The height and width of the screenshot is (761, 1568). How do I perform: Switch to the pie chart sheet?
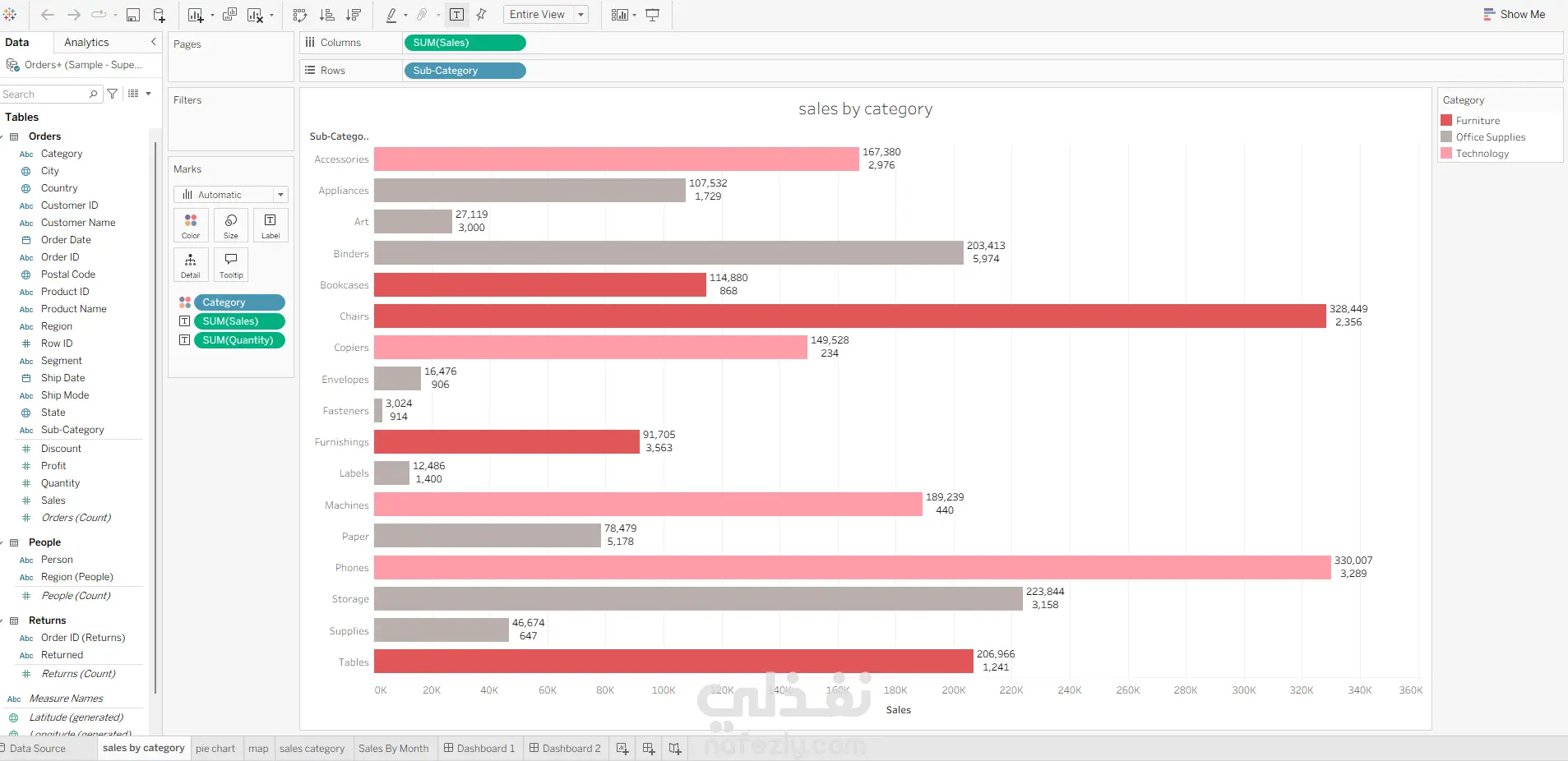[x=215, y=749]
